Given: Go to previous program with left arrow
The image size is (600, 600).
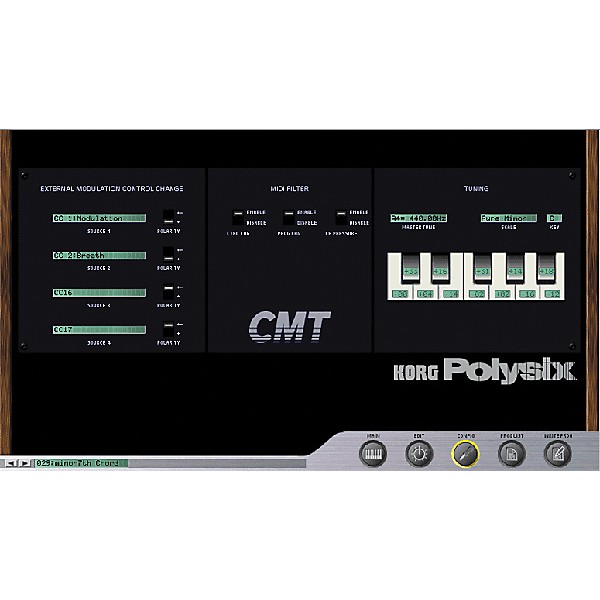Looking at the screenshot, I should 11,463.
